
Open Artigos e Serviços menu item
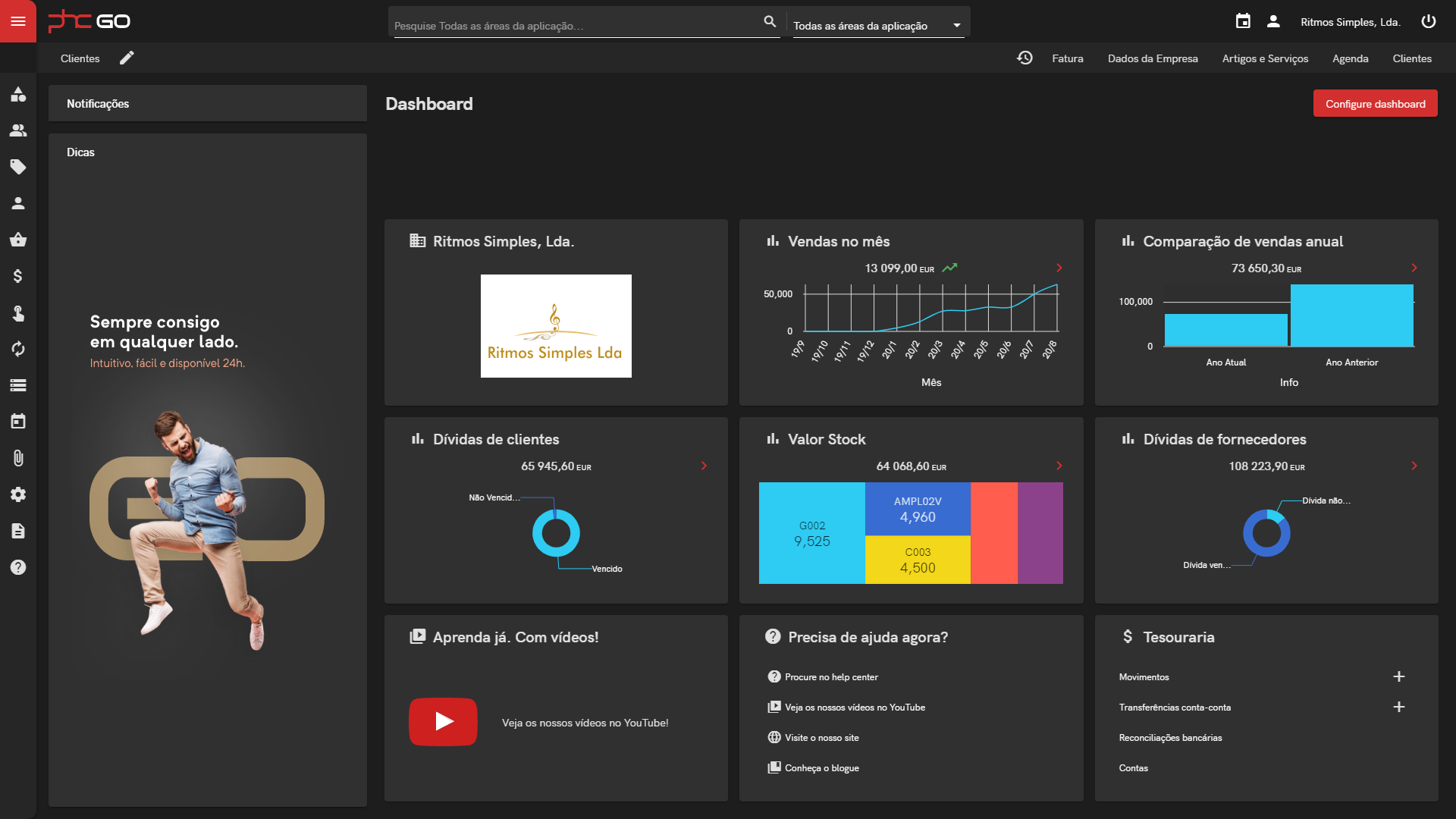coord(1264,58)
